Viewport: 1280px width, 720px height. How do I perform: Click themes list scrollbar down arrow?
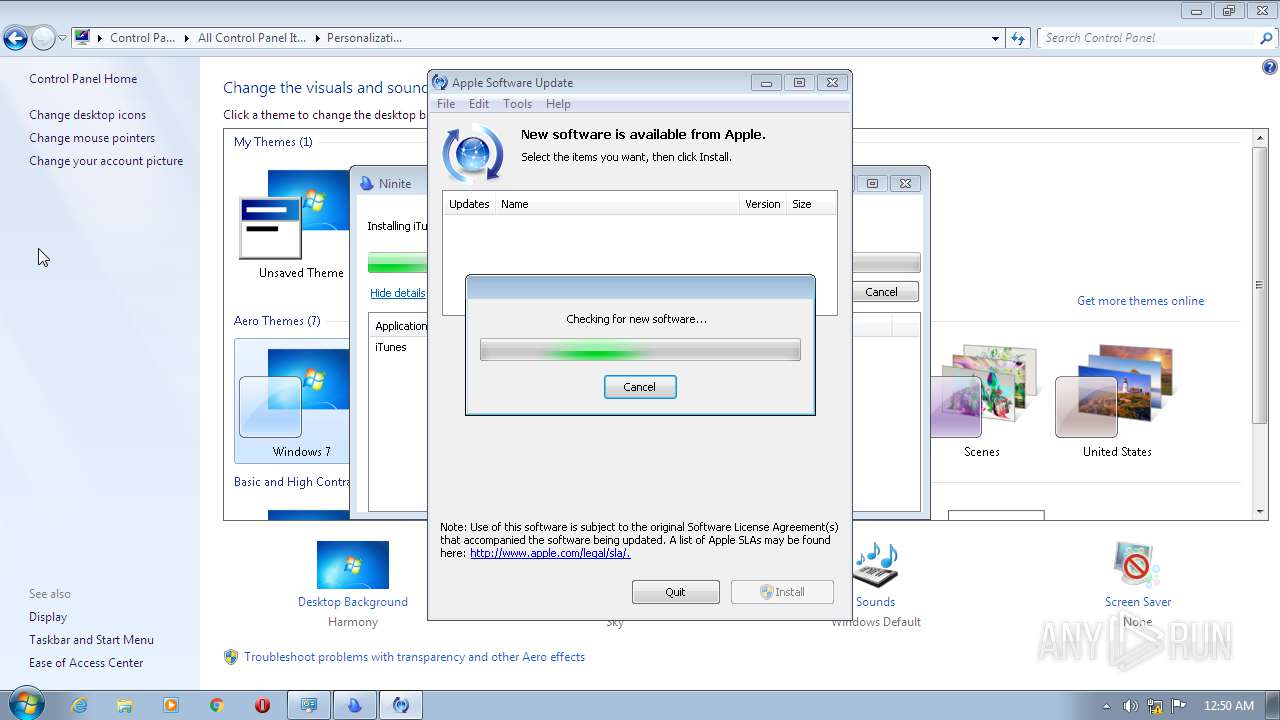(1260, 512)
